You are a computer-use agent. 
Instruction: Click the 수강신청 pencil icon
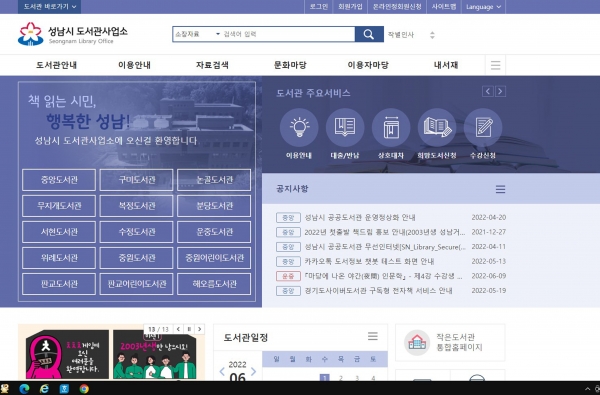pyautogui.click(x=483, y=127)
